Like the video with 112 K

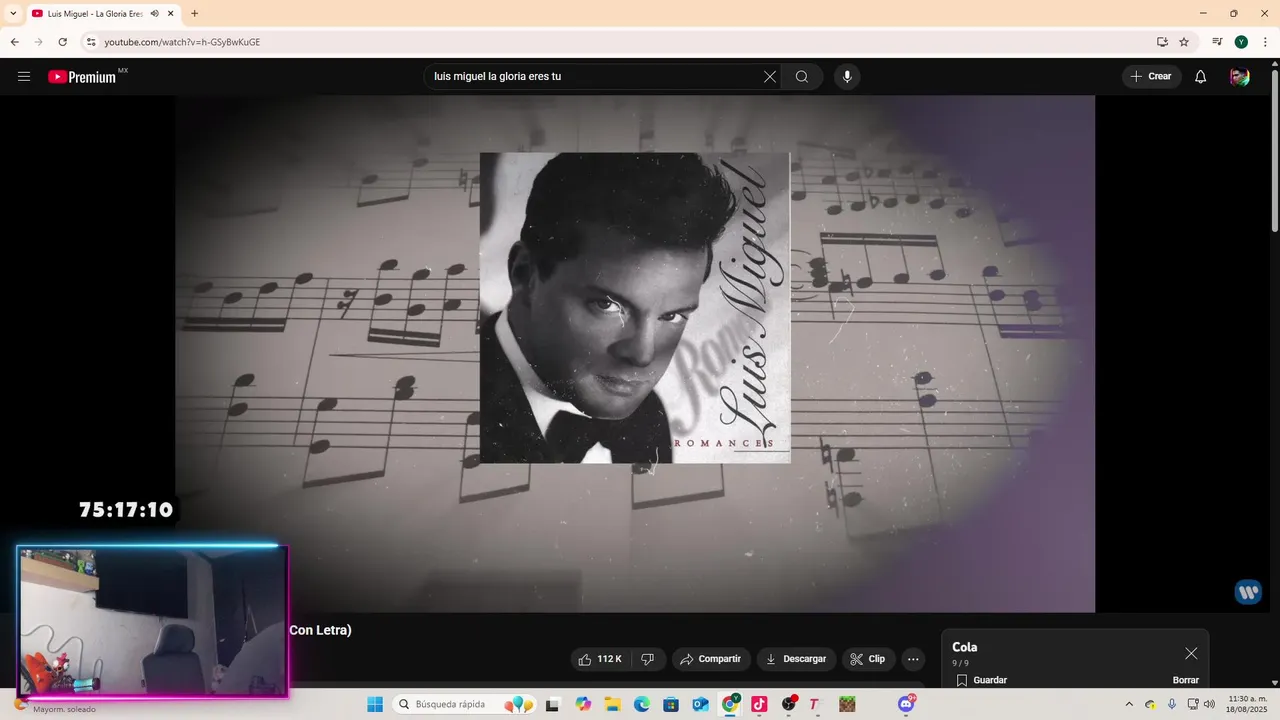click(601, 659)
